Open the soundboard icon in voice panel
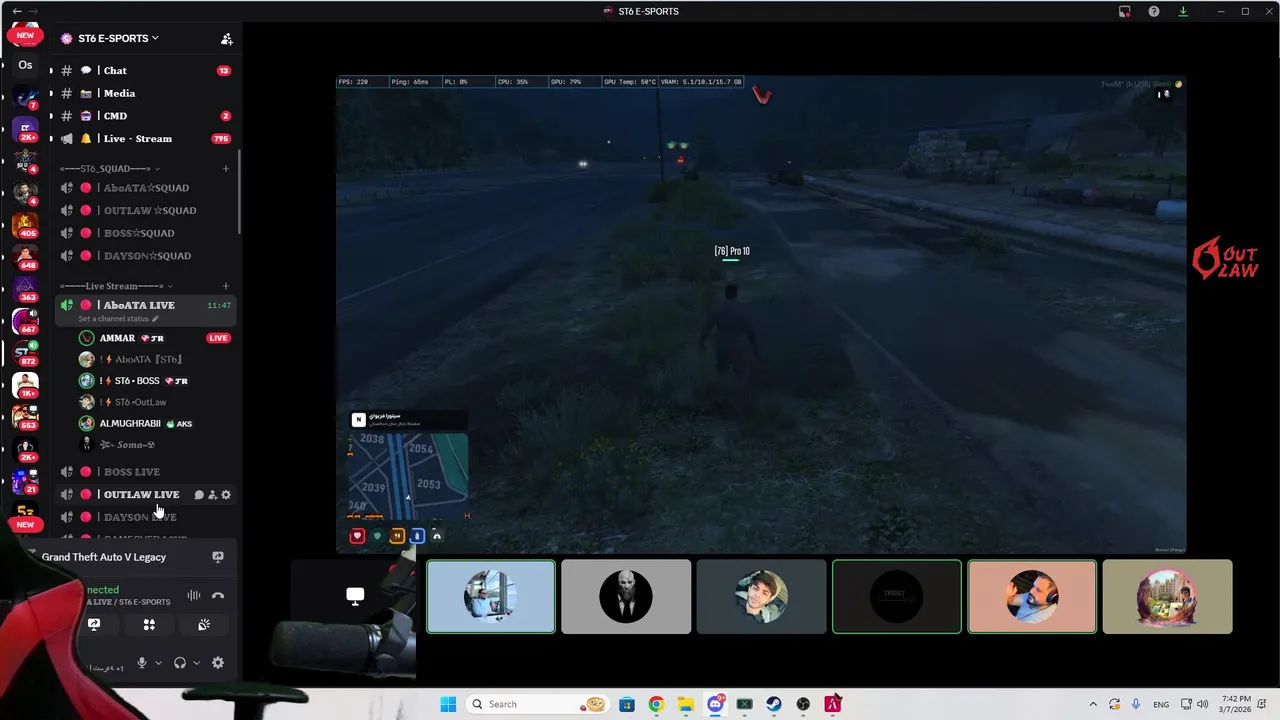1280x720 pixels. tap(204, 625)
